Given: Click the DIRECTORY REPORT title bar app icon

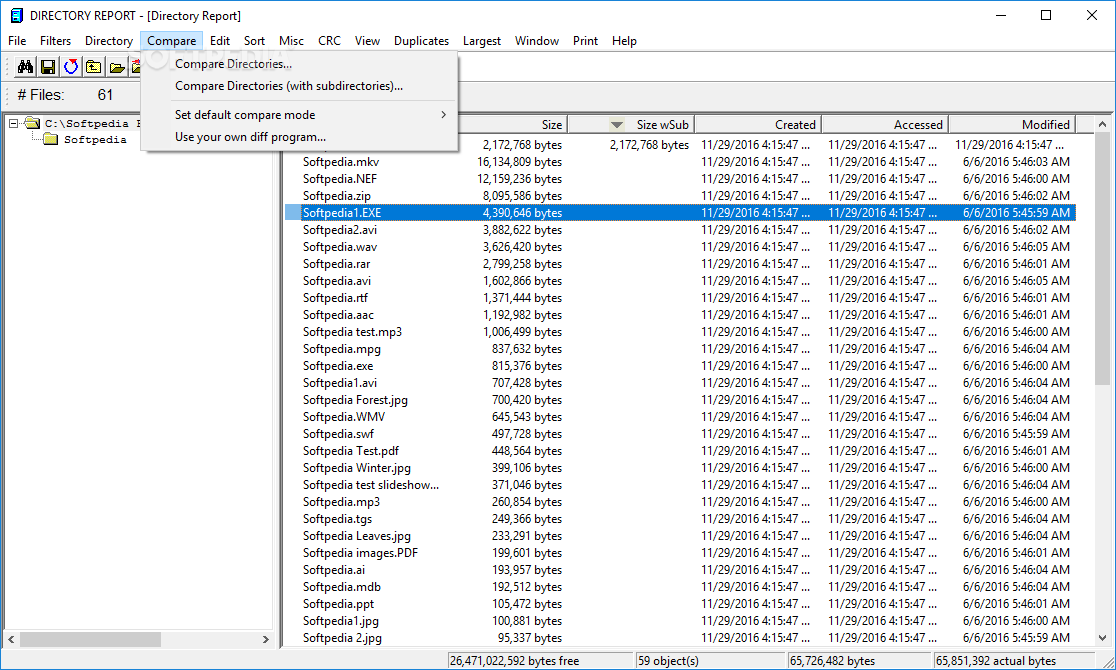Looking at the screenshot, I should pos(16,15).
